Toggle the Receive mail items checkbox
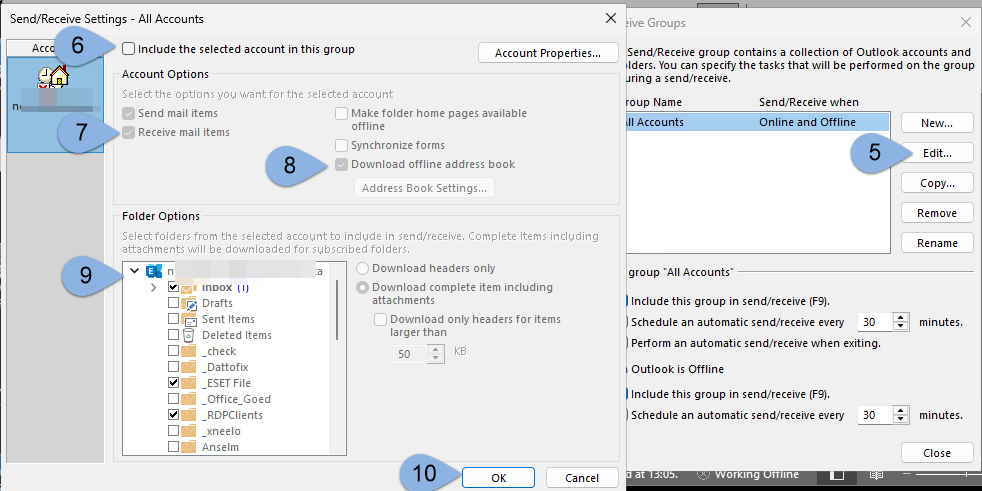This screenshot has height=491, width=982. [x=128, y=132]
